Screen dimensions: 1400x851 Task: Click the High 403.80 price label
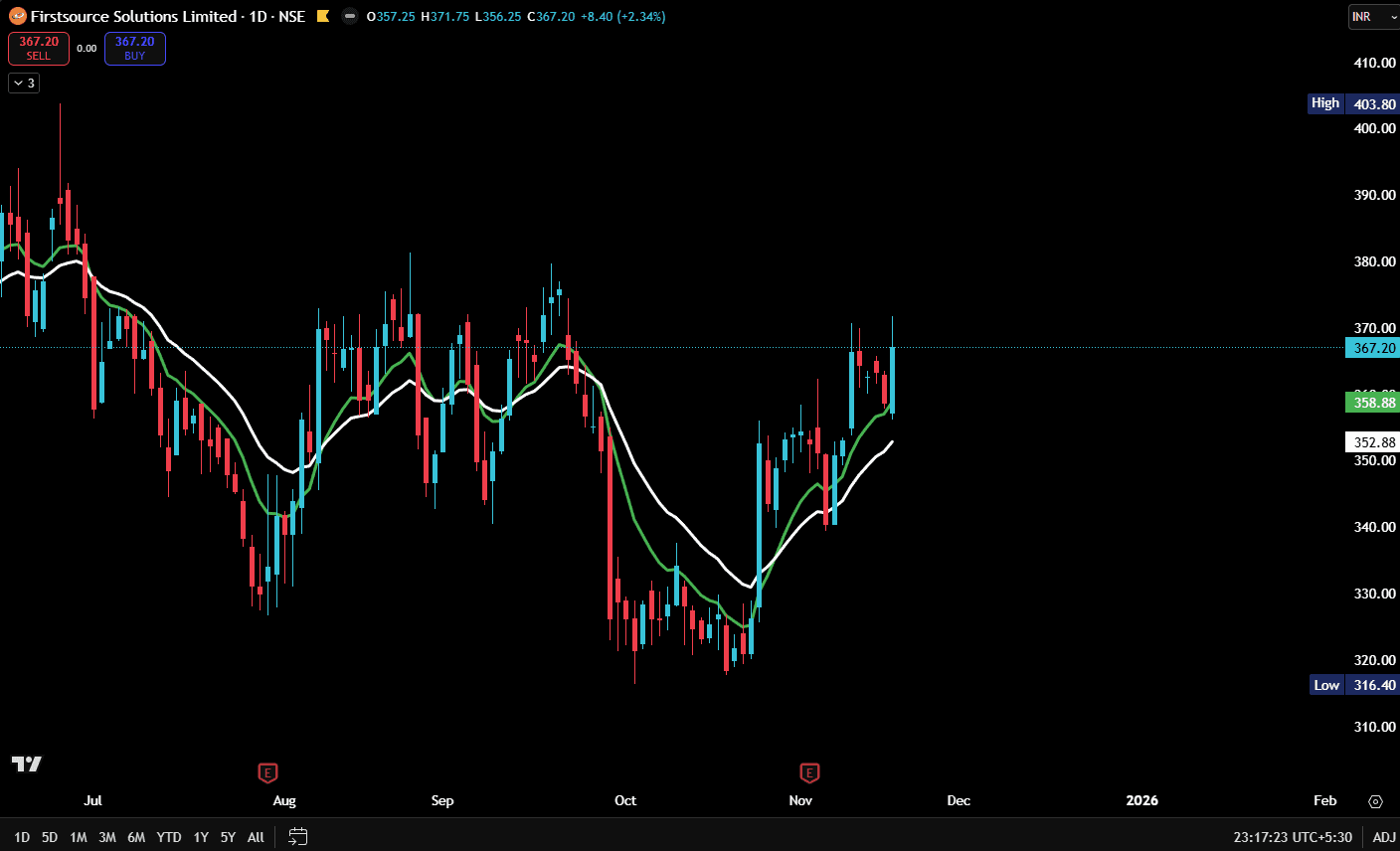click(1353, 103)
